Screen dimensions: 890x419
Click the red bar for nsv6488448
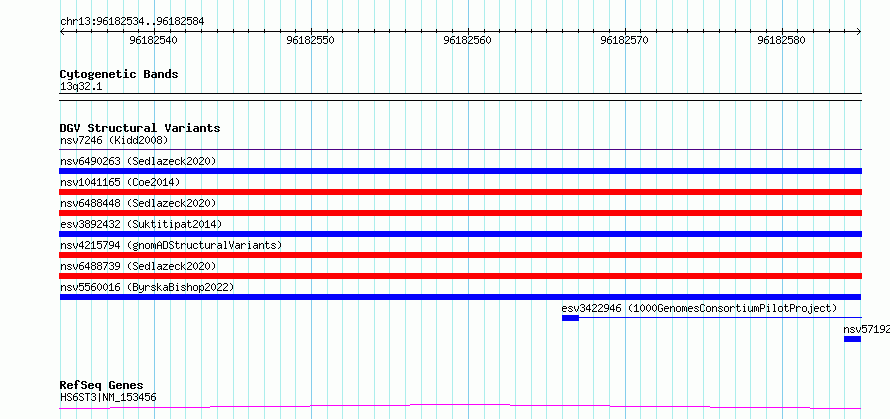click(461, 213)
